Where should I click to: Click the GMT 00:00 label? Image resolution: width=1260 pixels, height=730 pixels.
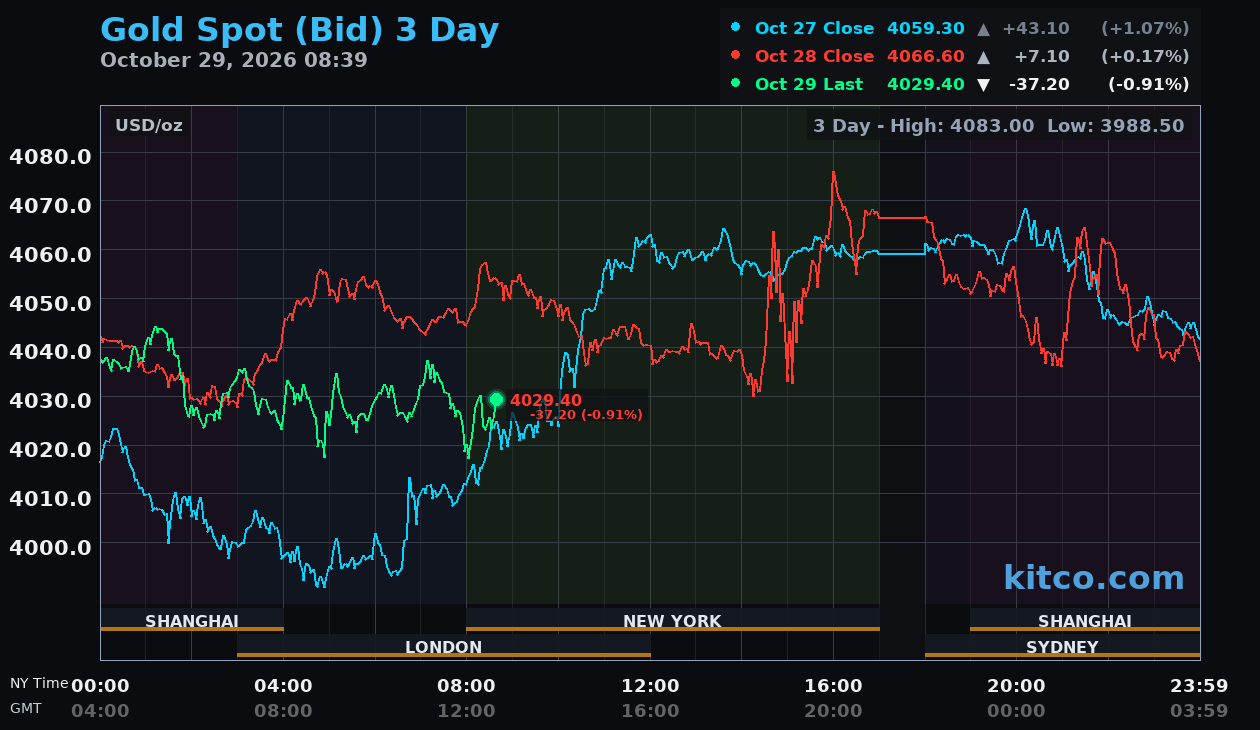tap(1016, 711)
